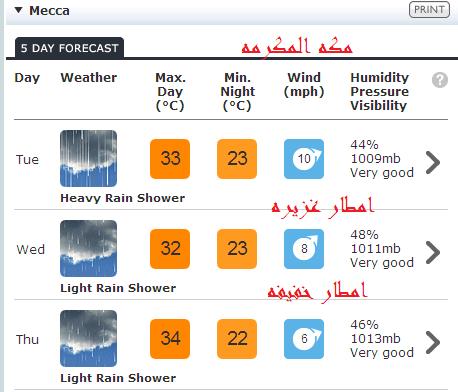The image size is (458, 392).
Task: Click Wednesday's min night temperature 23 tile
Action: 237,249
